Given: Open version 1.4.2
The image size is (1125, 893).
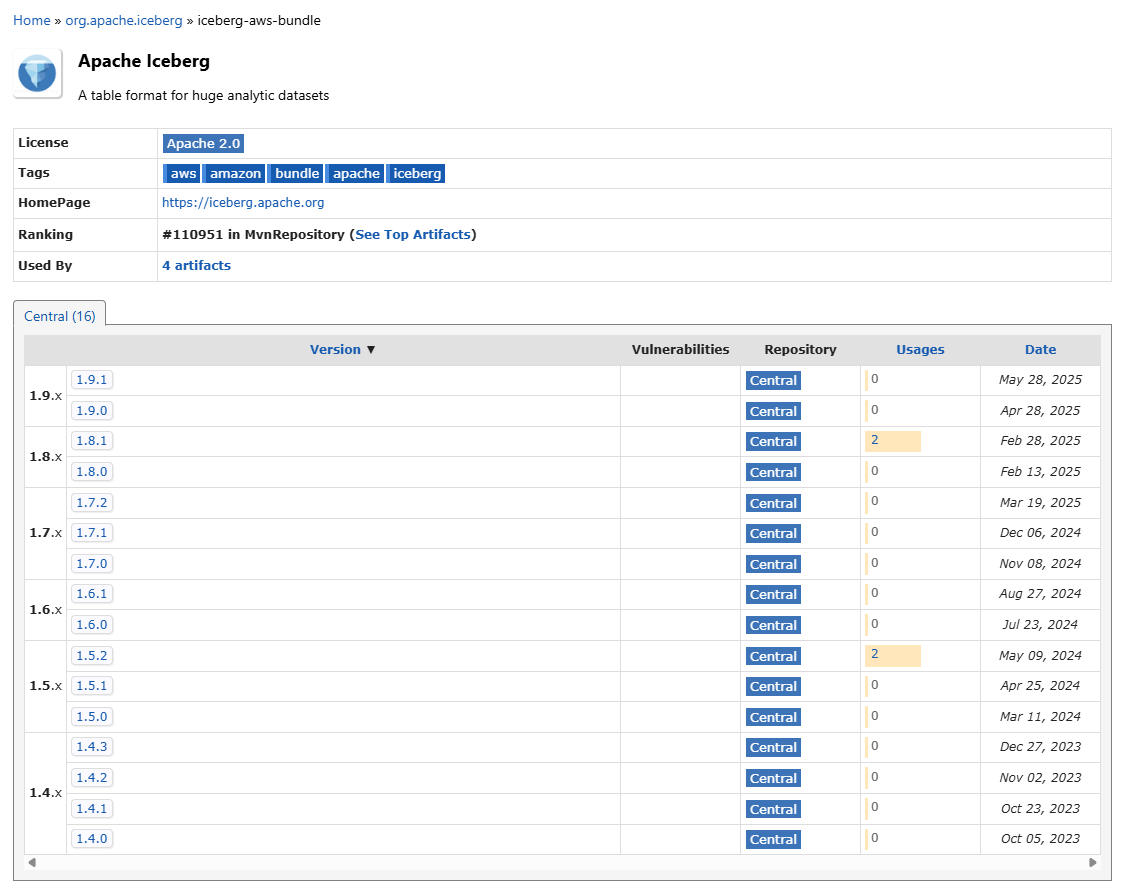Looking at the screenshot, I should pos(92,777).
